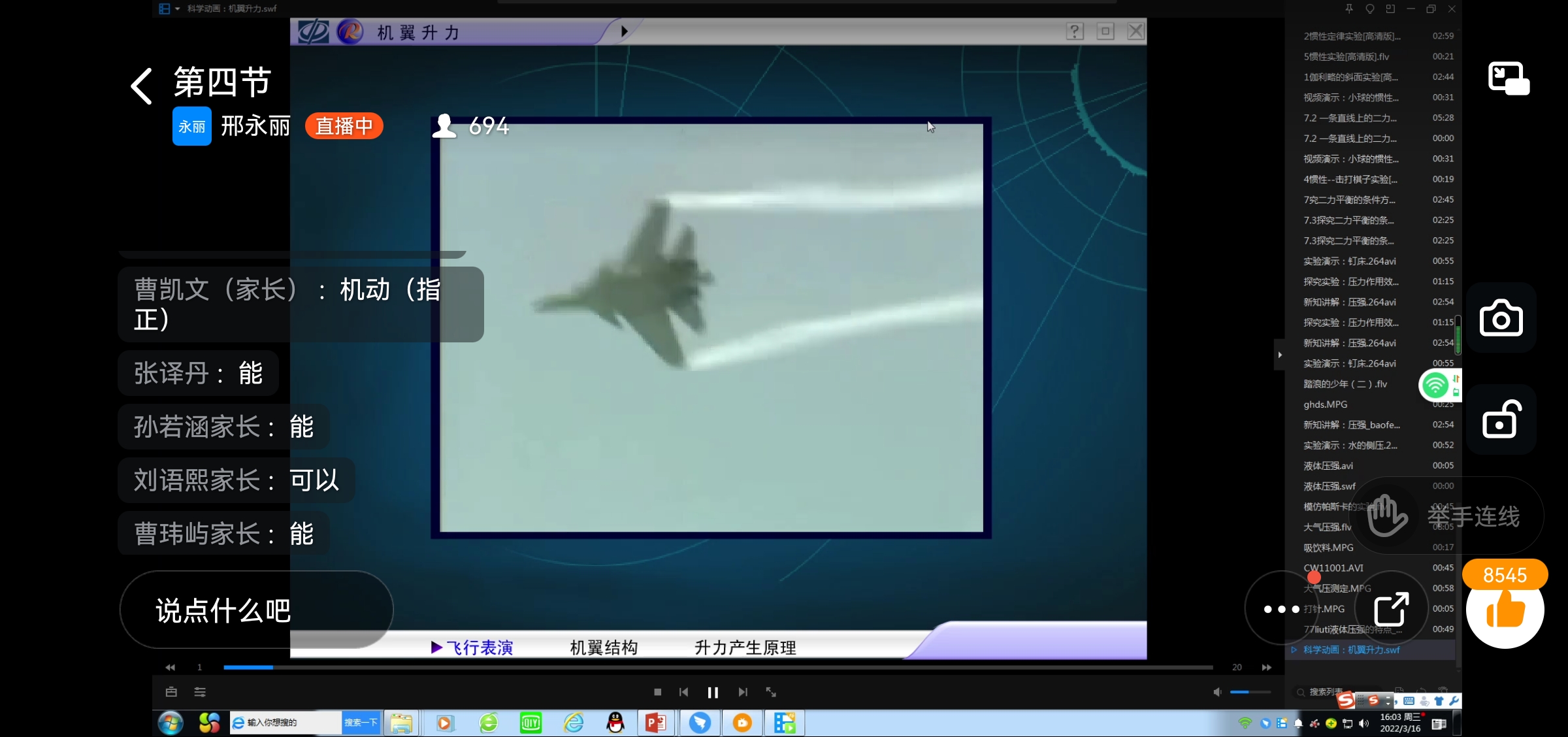Take a screenshot with the camera icon
Screen dimensions: 1568x737
pyautogui.click(x=1501, y=319)
